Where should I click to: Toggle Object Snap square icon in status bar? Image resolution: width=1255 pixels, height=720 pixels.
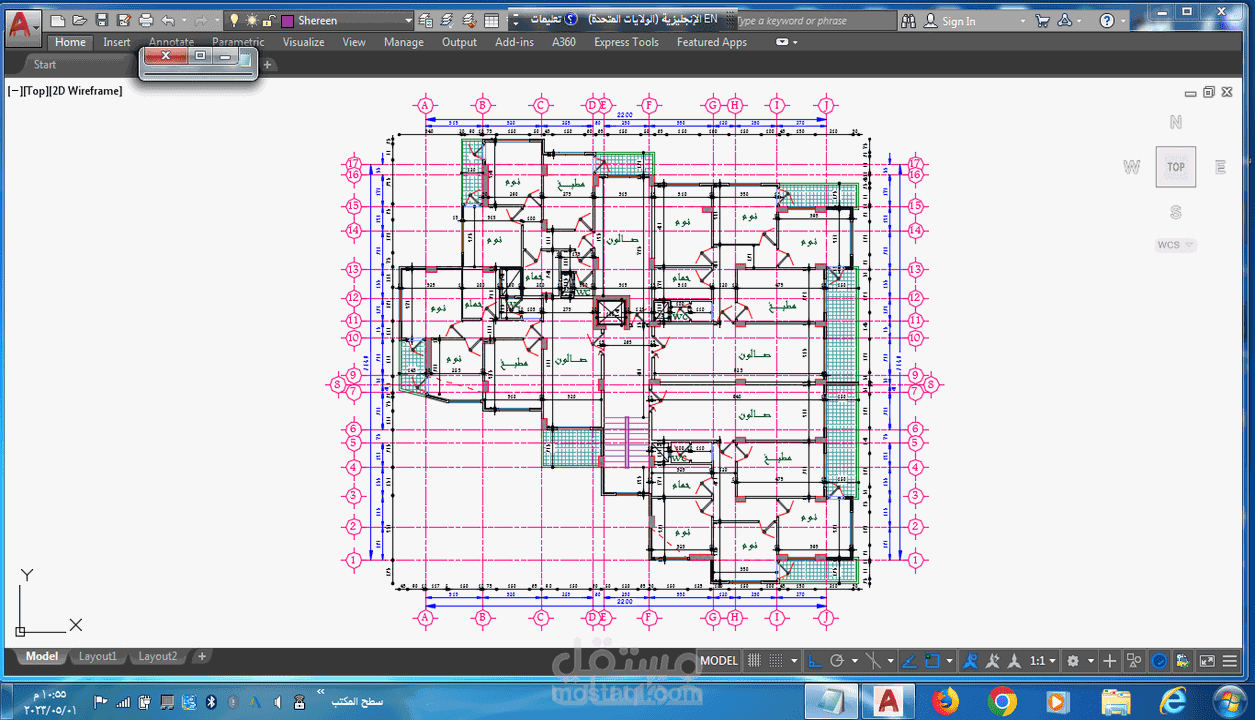pyautogui.click(x=932, y=661)
